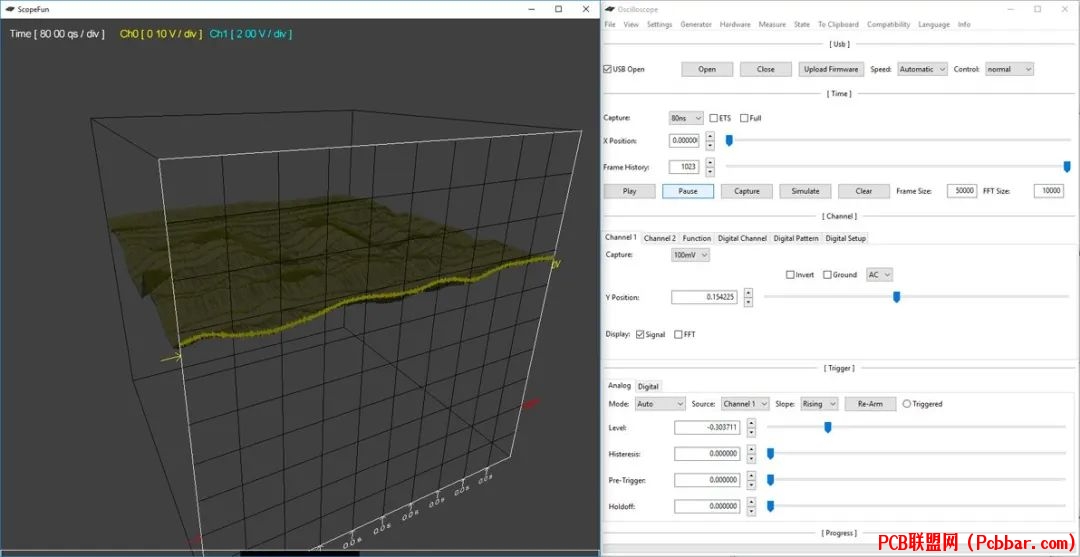Increase trigger Level with up stepper arrow
This screenshot has height=557, width=1080.
(x=751, y=423)
